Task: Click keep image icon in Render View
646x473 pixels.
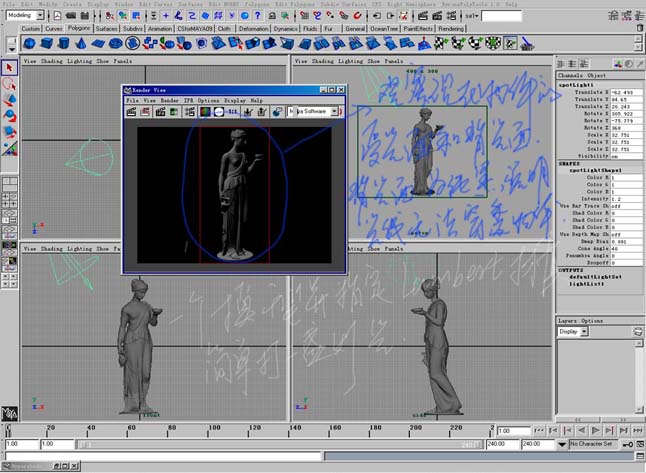Action: click(248, 112)
